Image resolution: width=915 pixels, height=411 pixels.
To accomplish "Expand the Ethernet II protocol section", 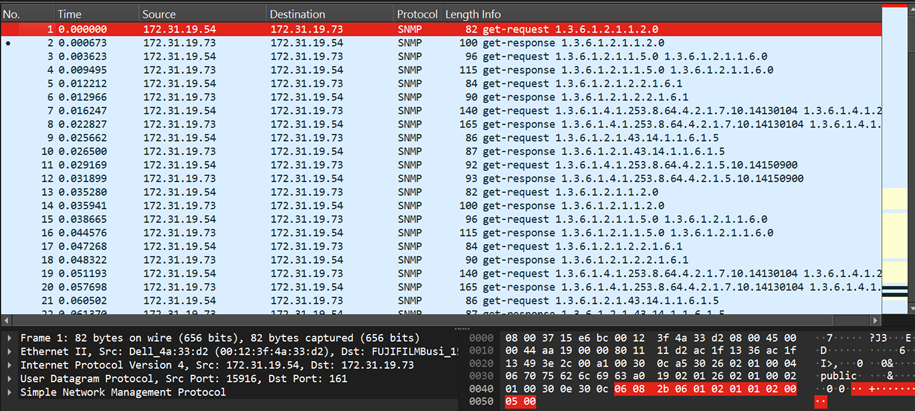I will pos(10,352).
